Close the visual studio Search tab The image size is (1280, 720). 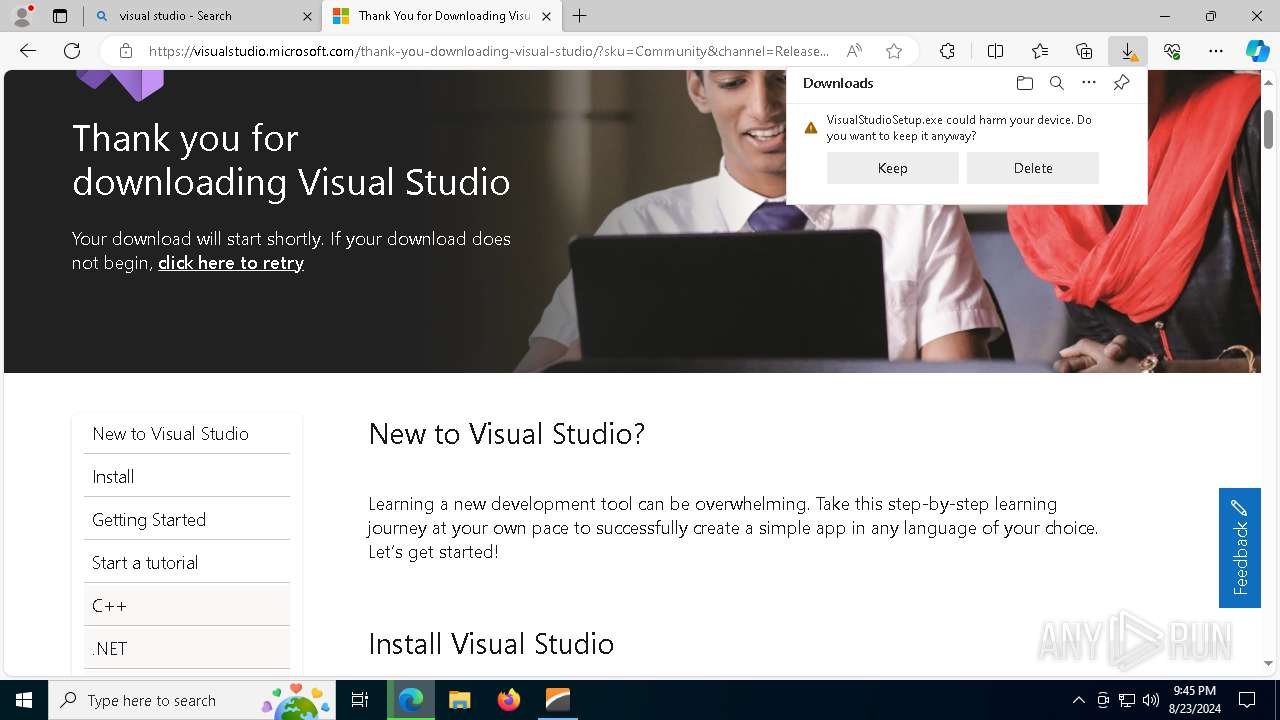click(307, 16)
